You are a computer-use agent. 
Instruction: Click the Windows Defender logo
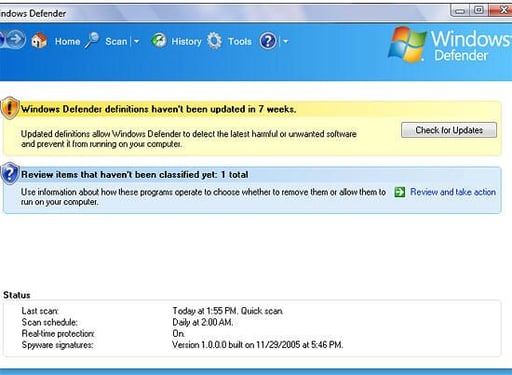click(x=450, y=45)
